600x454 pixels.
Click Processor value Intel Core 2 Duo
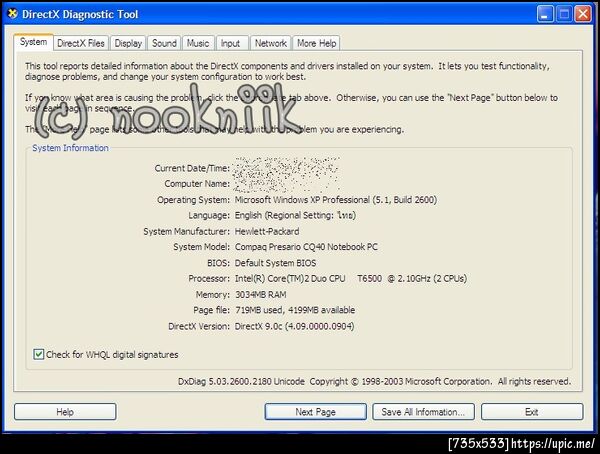click(351, 278)
